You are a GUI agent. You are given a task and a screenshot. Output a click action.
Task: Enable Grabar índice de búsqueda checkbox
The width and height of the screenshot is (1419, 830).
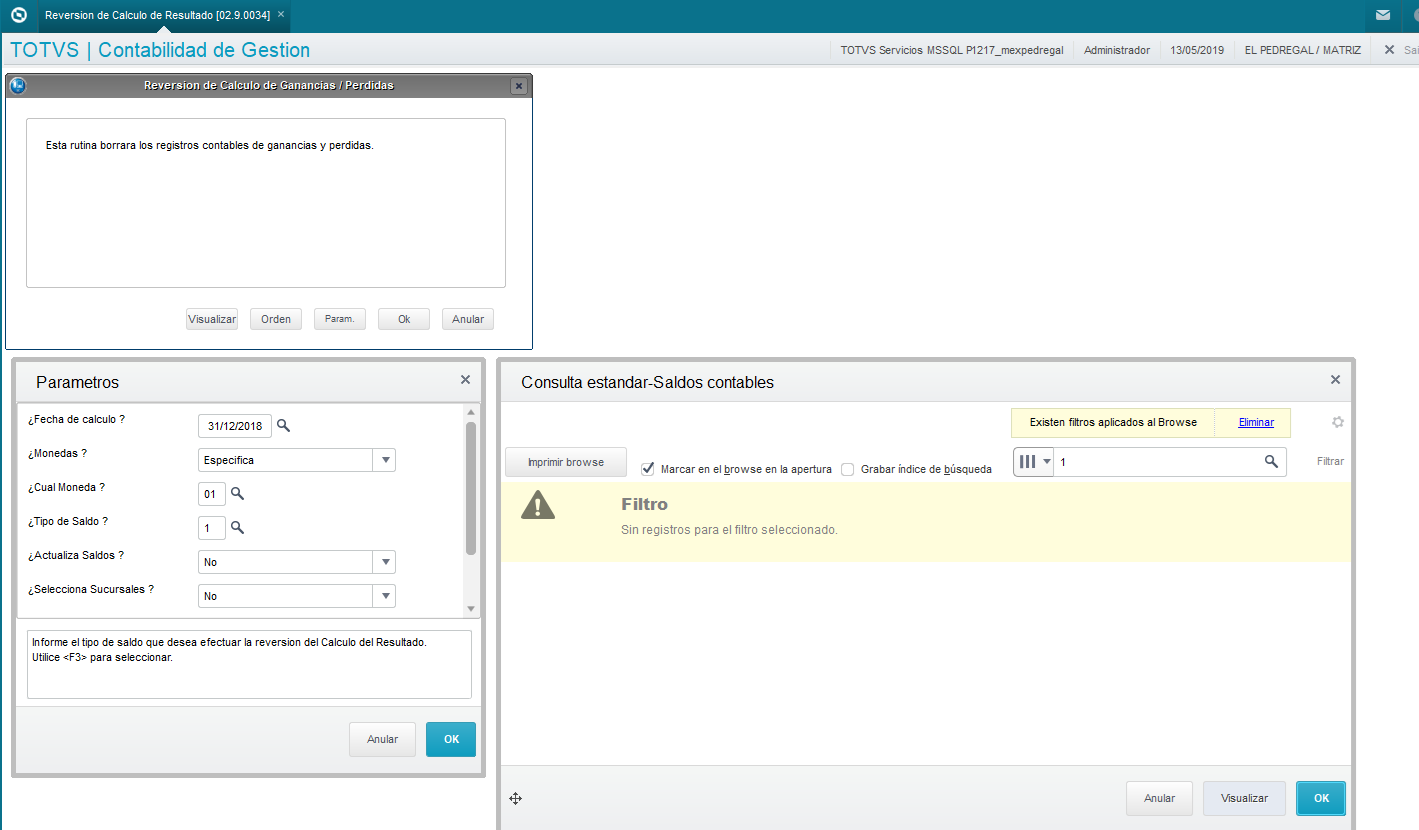848,468
